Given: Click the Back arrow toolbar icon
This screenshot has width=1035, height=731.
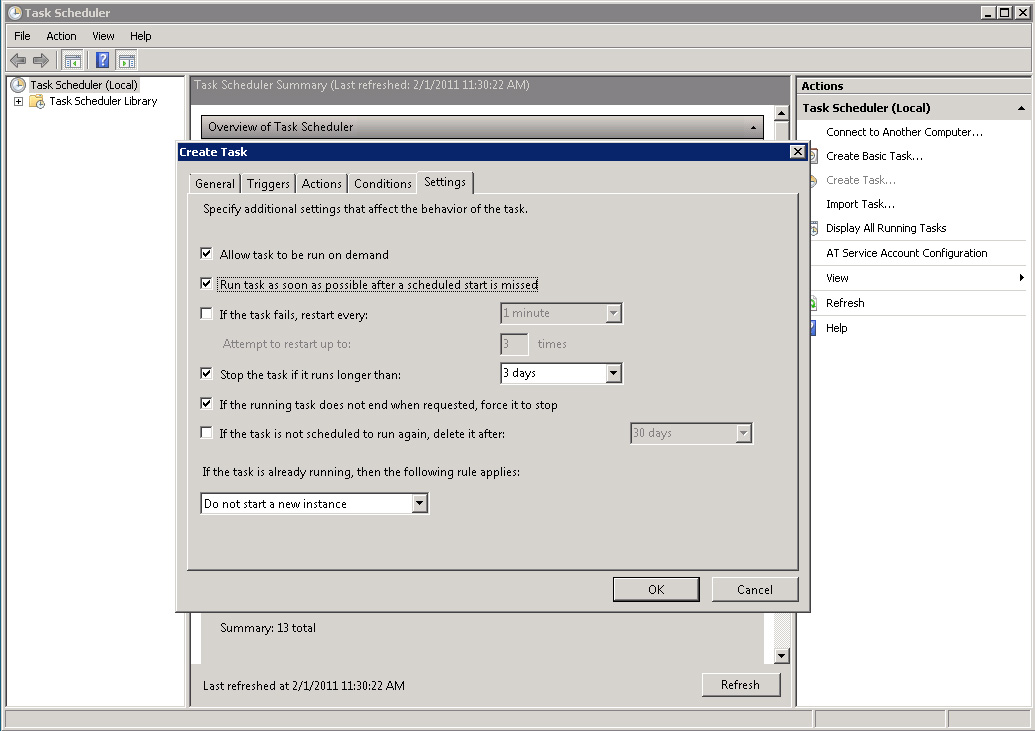Looking at the screenshot, I should (x=18, y=61).
